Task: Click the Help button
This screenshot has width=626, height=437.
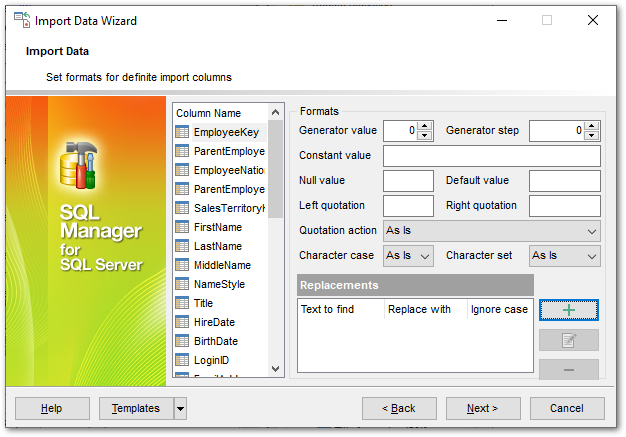Action: point(52,408)
